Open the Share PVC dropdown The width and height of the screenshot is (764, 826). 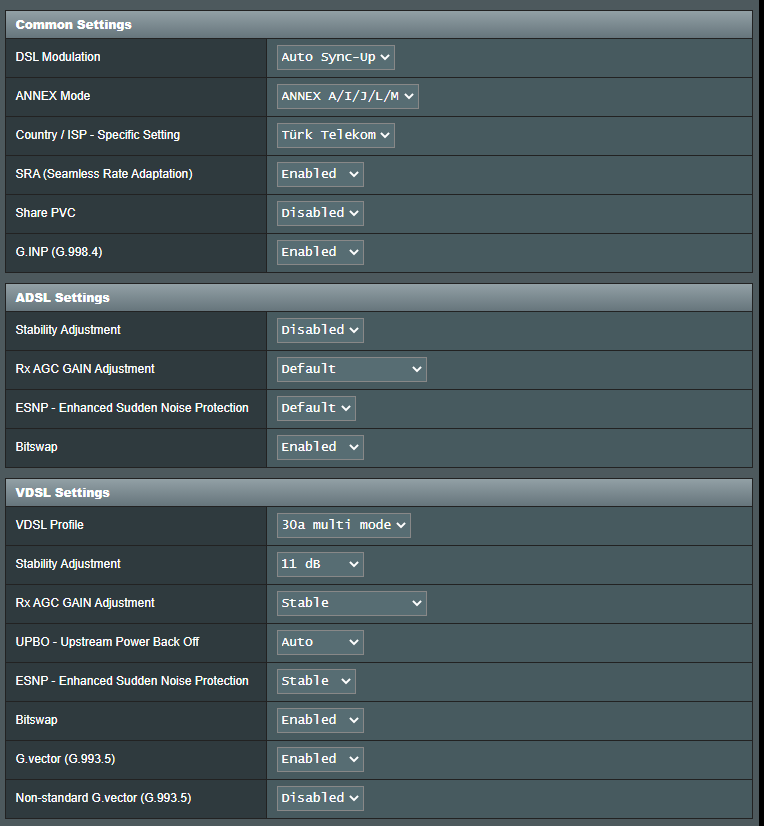tap(320, 213)
